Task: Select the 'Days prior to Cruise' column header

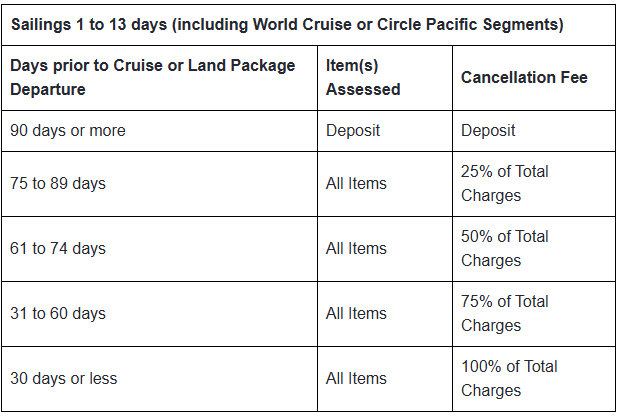Action: [x=153, y=77]
